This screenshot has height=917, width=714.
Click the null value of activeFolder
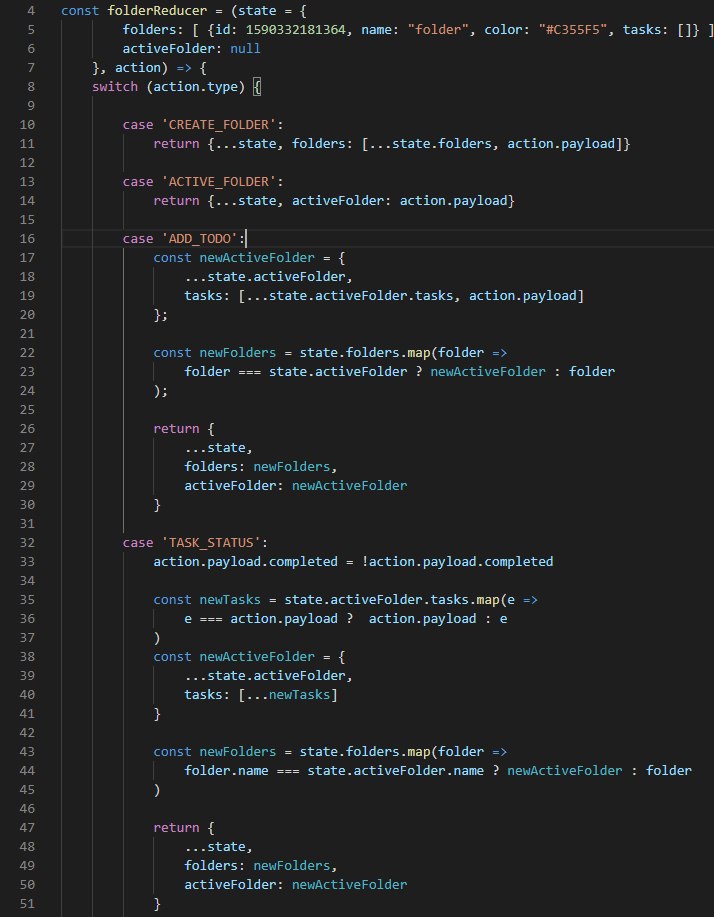245,49
